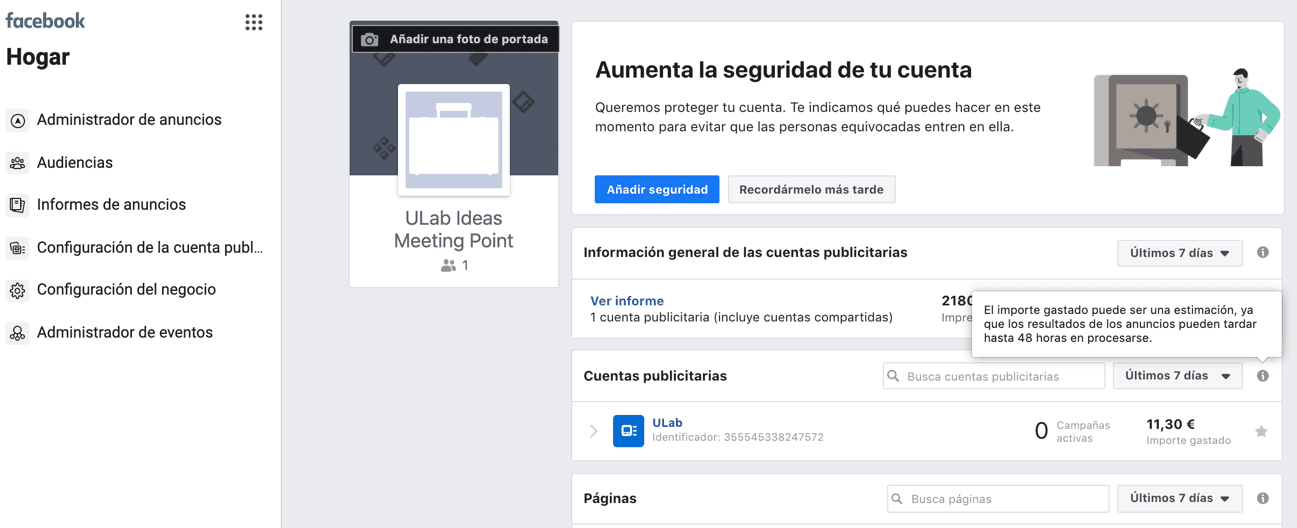Viewport: 1297px width, 528px height.
Task: Click the Busca cuentas publicitarias search field
Action: pyautogui.click(x=994, y=376)
